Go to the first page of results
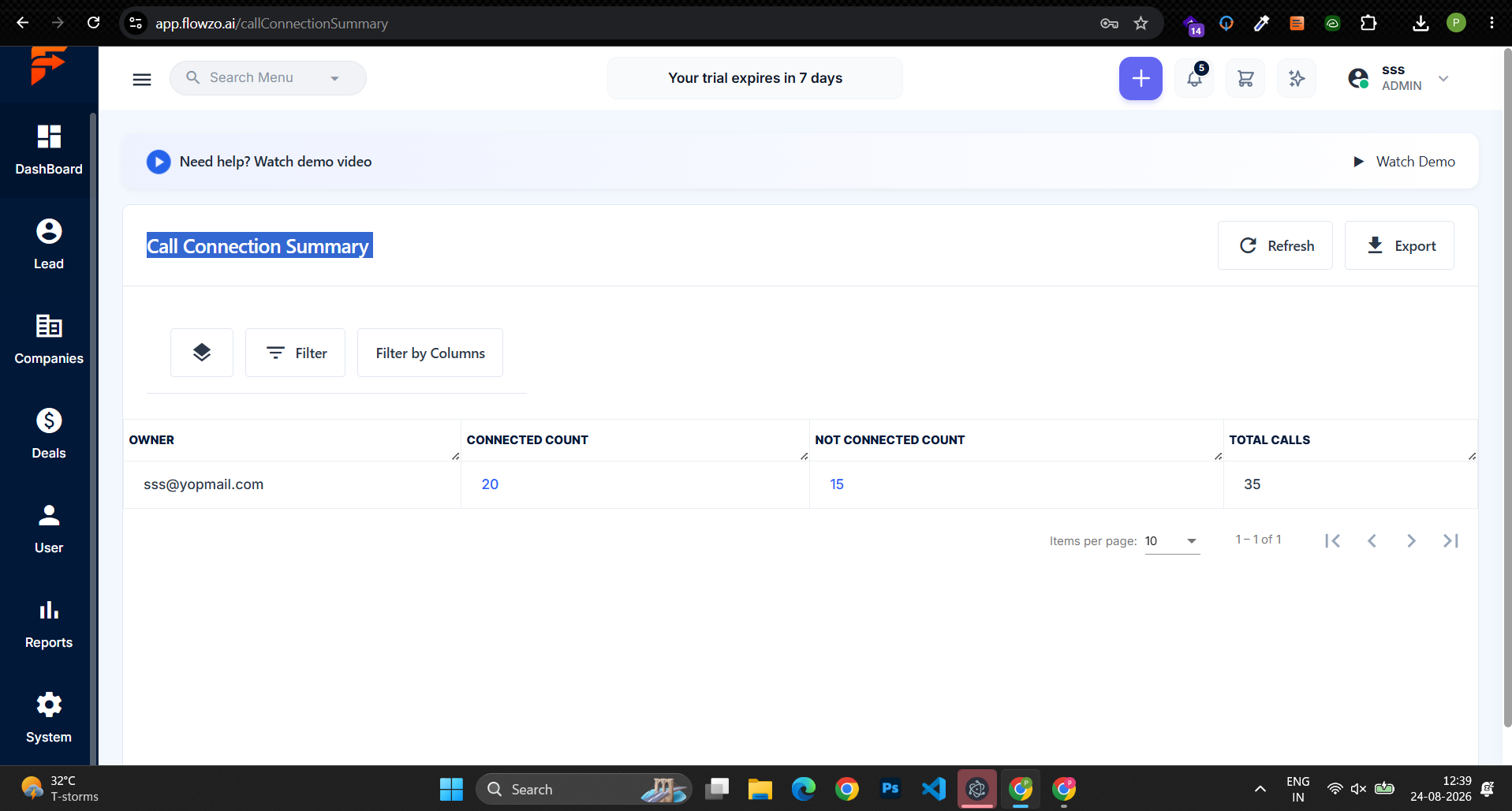The height and width of the screenshot is (811, 1512). pyautogui.click(x=1332, y=540)
